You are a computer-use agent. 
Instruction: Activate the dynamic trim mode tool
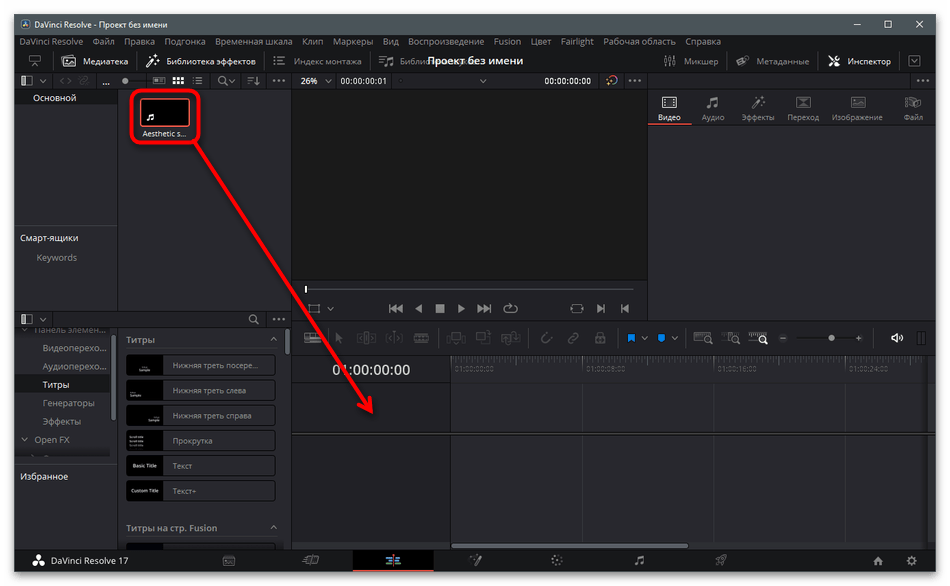coord(394,338)
